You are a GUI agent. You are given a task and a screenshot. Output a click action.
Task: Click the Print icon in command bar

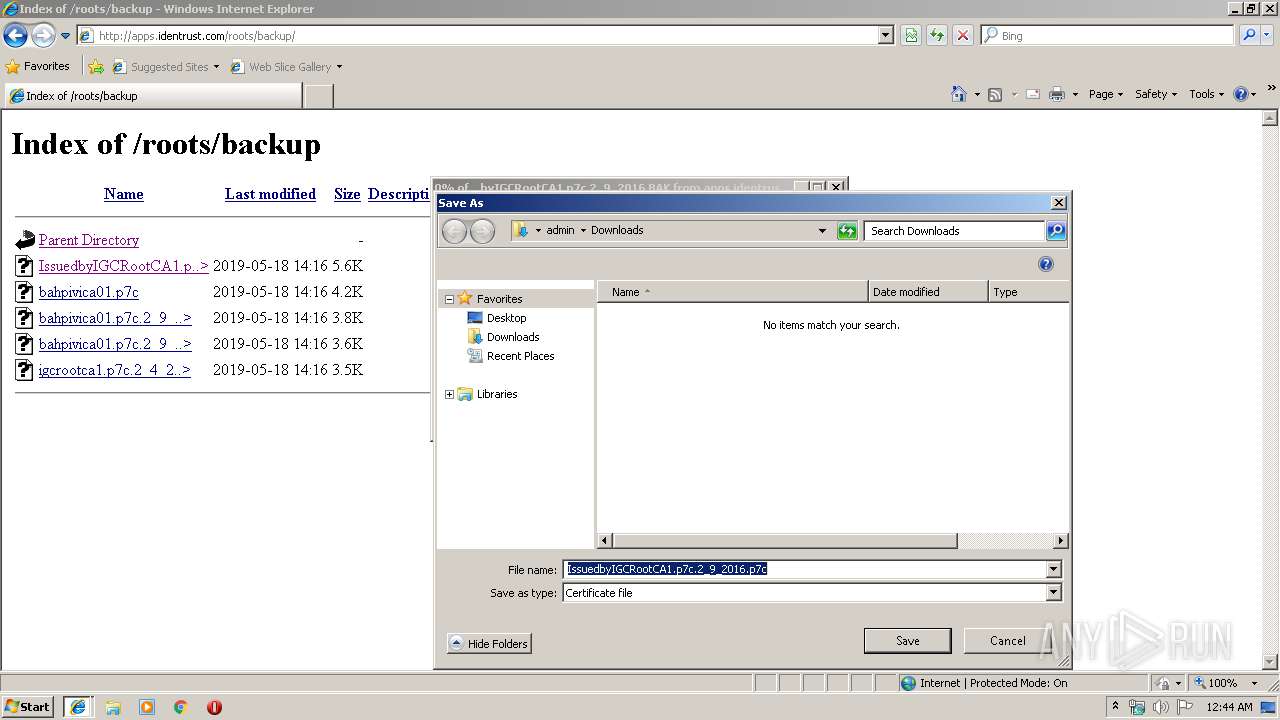(1057, 94)
